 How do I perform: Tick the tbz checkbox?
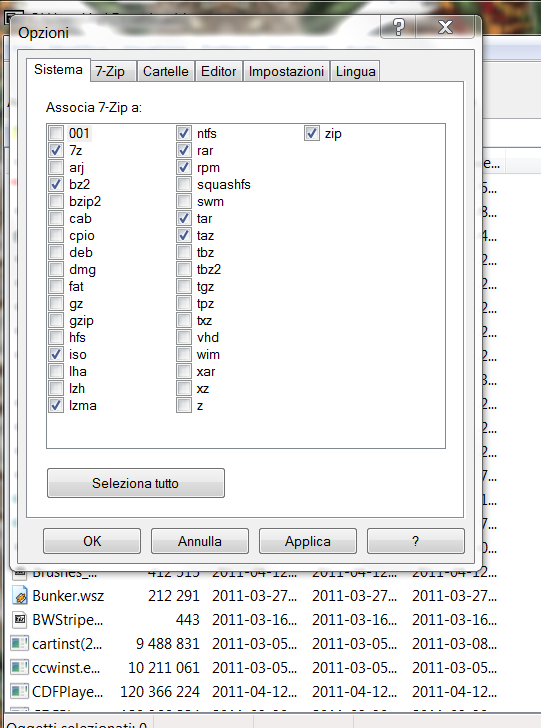184,253
